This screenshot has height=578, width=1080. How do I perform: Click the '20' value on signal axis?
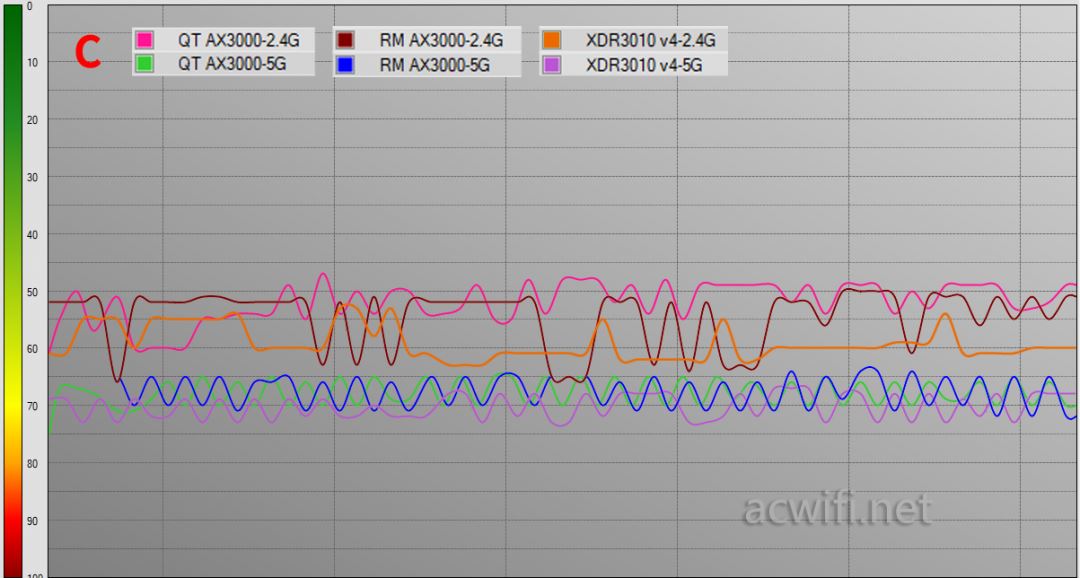point(32,119)
